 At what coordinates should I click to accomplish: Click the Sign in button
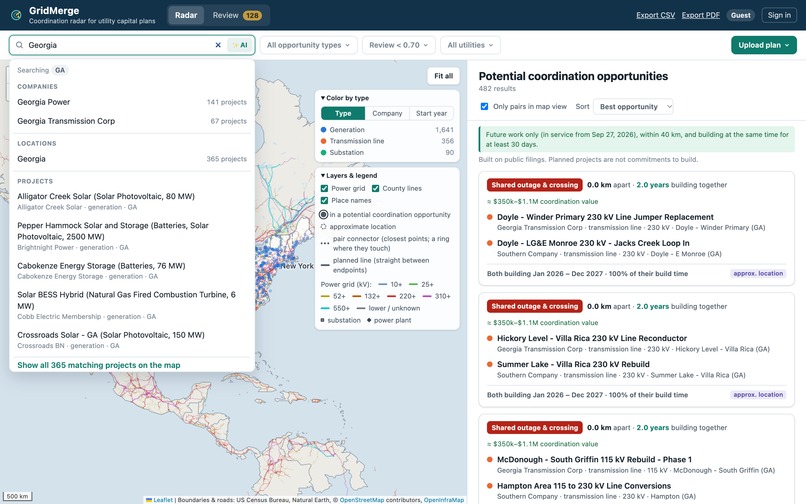pos(779,15)
